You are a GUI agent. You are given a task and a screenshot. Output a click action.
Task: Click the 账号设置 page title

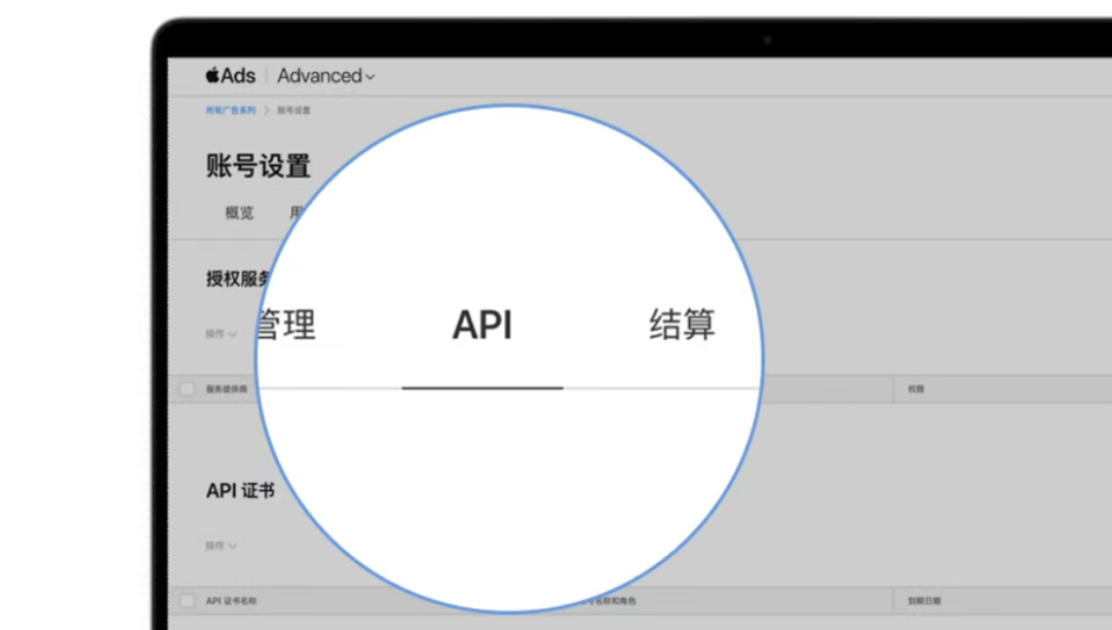tap(256, 166)
